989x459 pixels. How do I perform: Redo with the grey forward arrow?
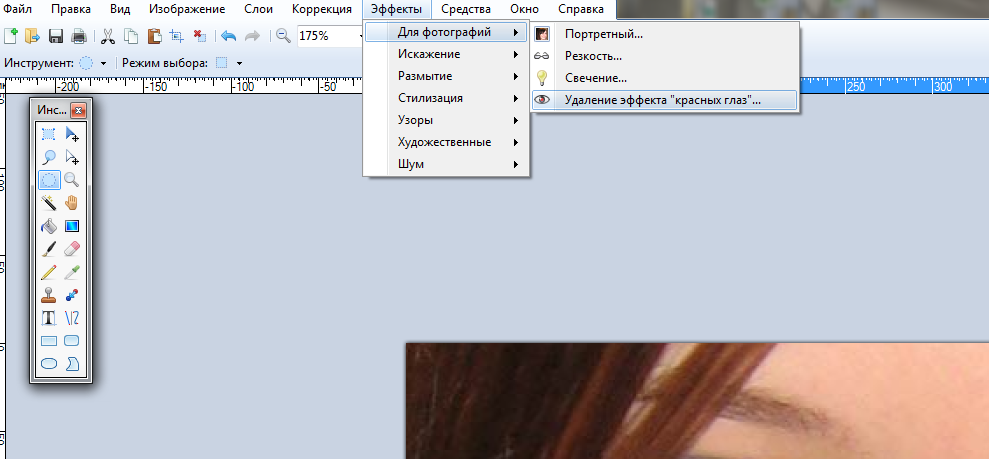[252, 36]
